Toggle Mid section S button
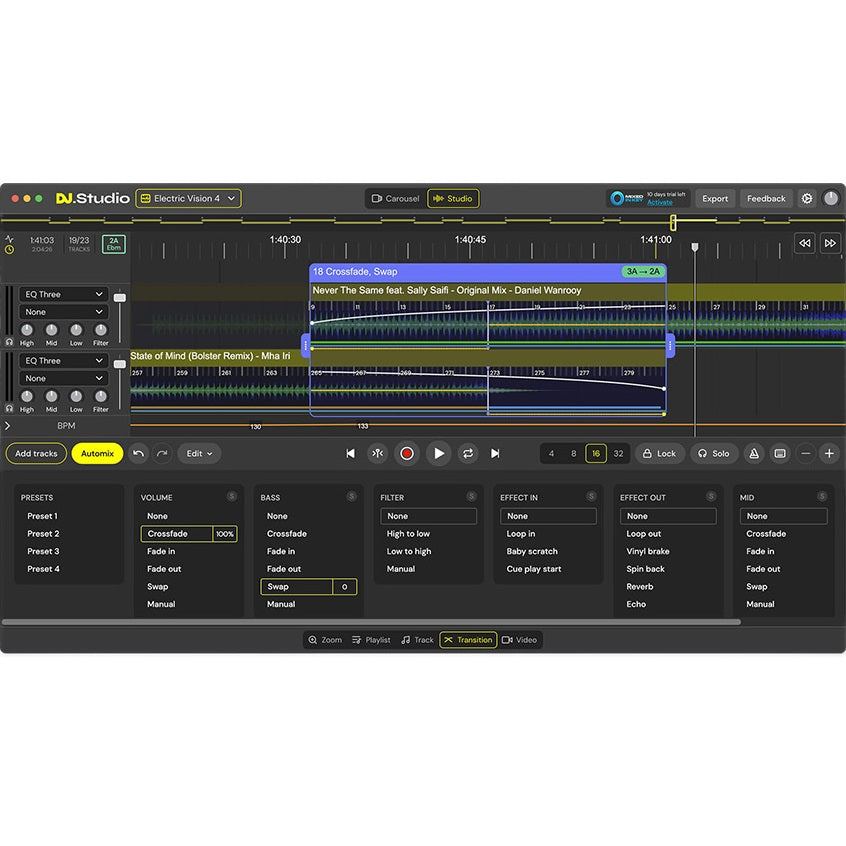 pos(822,496)
